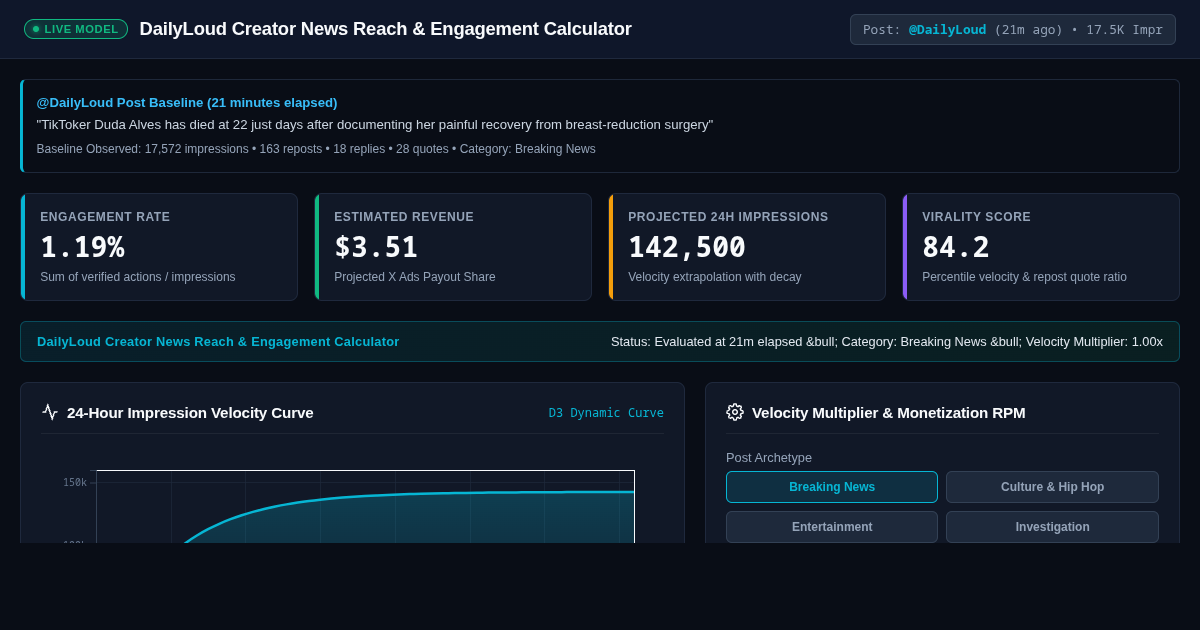Click the status line showing Velocity Multiplier 1.00x
1200x630 pixels.
(887, 341)
